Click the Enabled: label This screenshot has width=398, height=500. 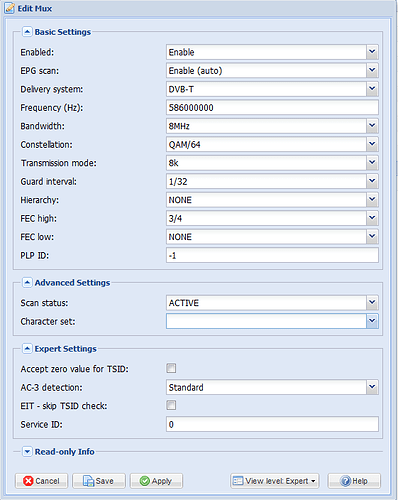tap(37, 52)
